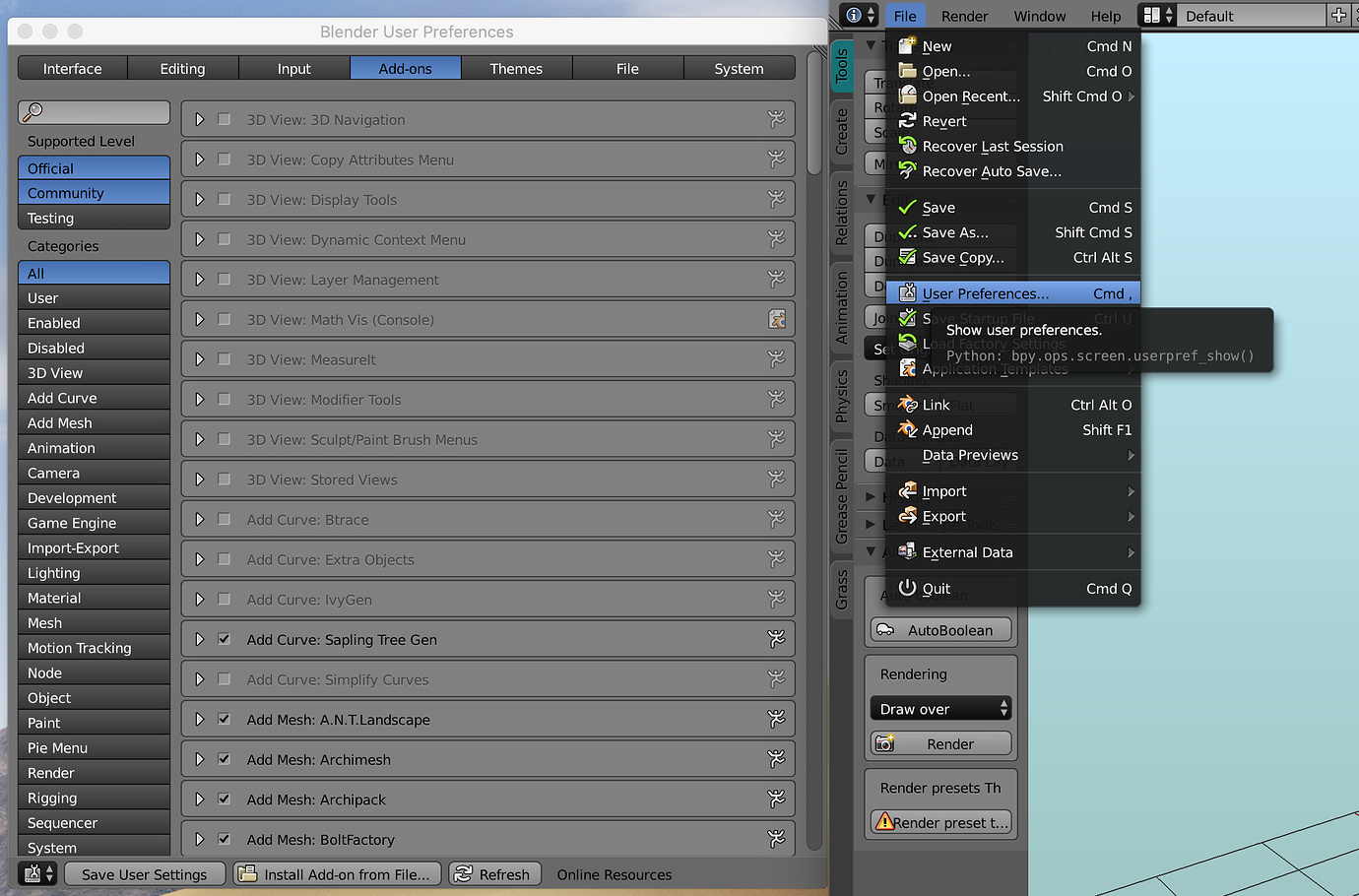Click the circular arrows icon on the Refresh button

tap(461, 873)
